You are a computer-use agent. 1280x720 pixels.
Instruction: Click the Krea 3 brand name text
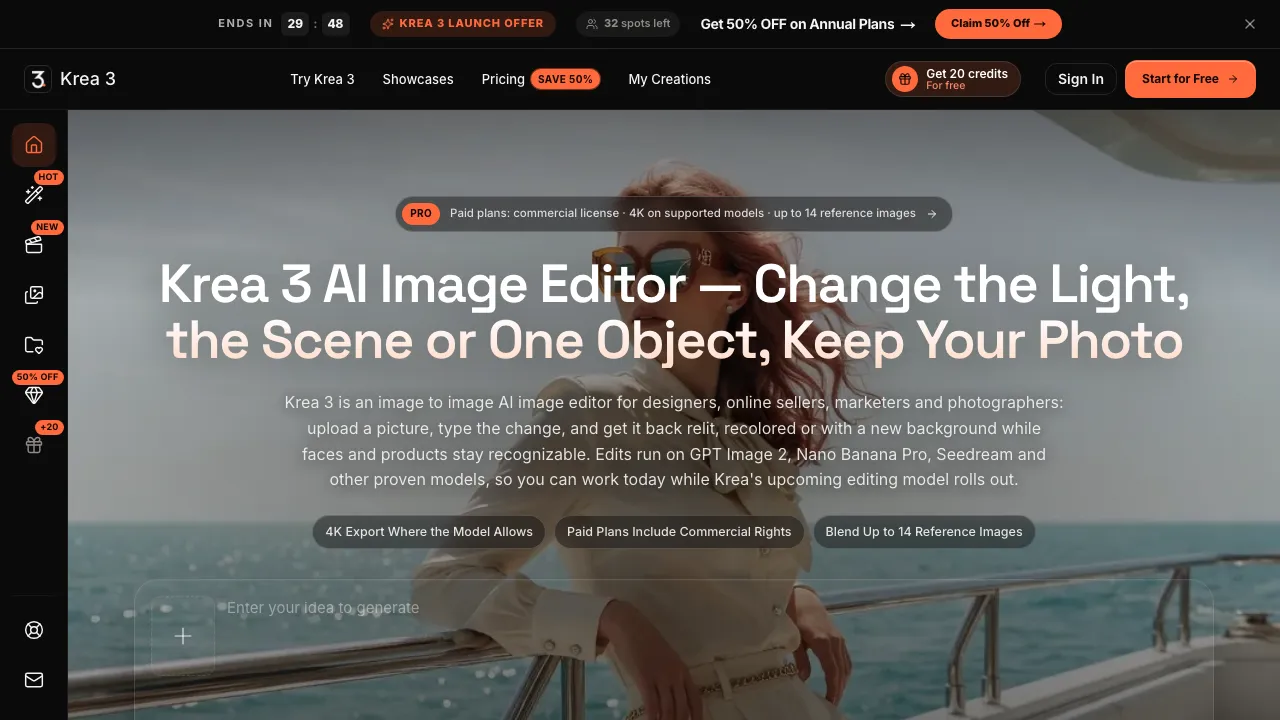click(88, 79)
